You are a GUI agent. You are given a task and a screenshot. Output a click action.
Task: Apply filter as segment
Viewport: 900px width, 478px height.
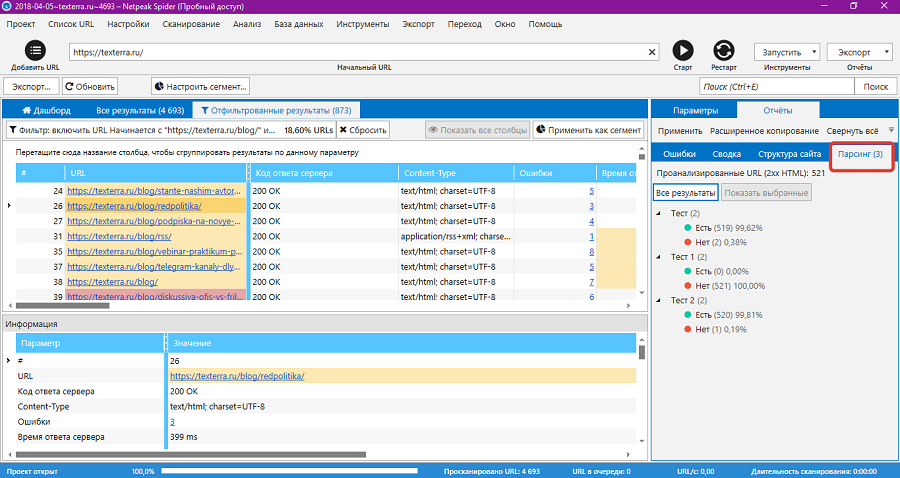(588, 130)
